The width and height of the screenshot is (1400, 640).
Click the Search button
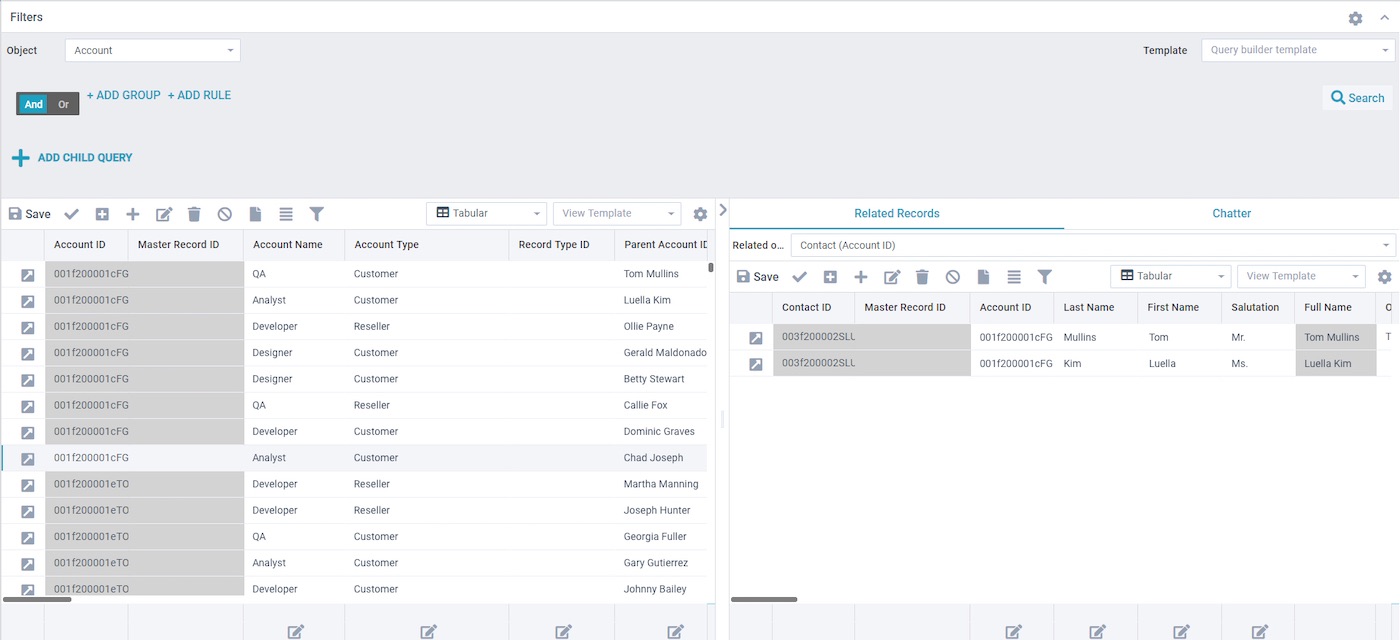click(1357, 97)
